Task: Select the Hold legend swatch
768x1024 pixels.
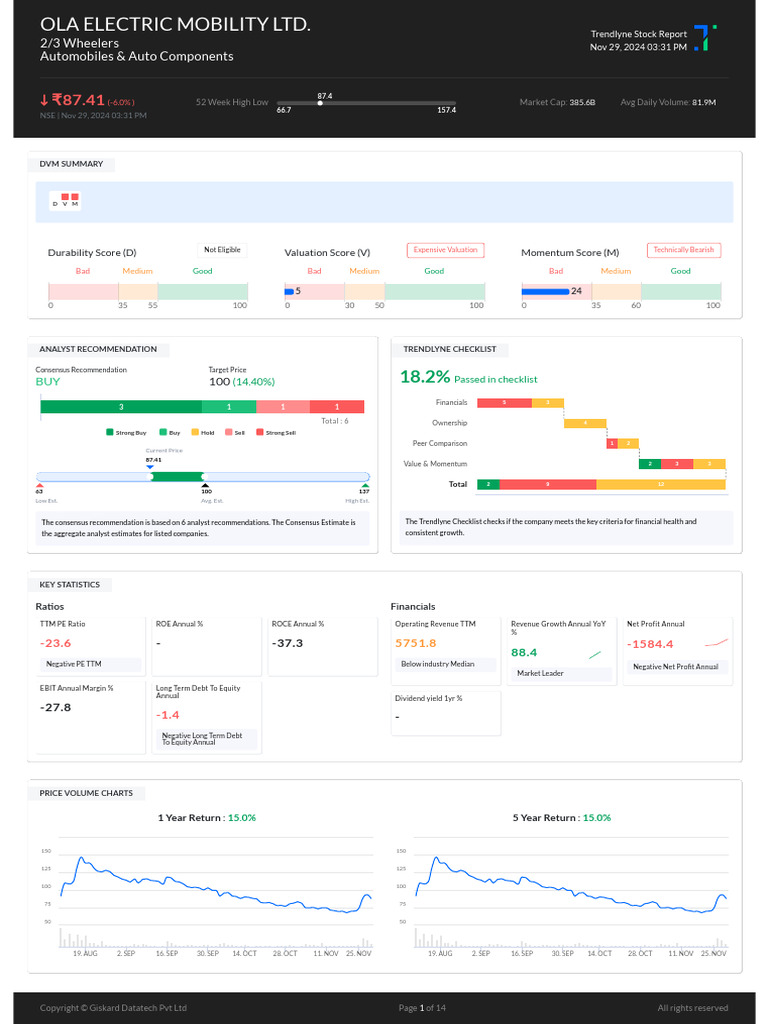Action: click(195, 432)
